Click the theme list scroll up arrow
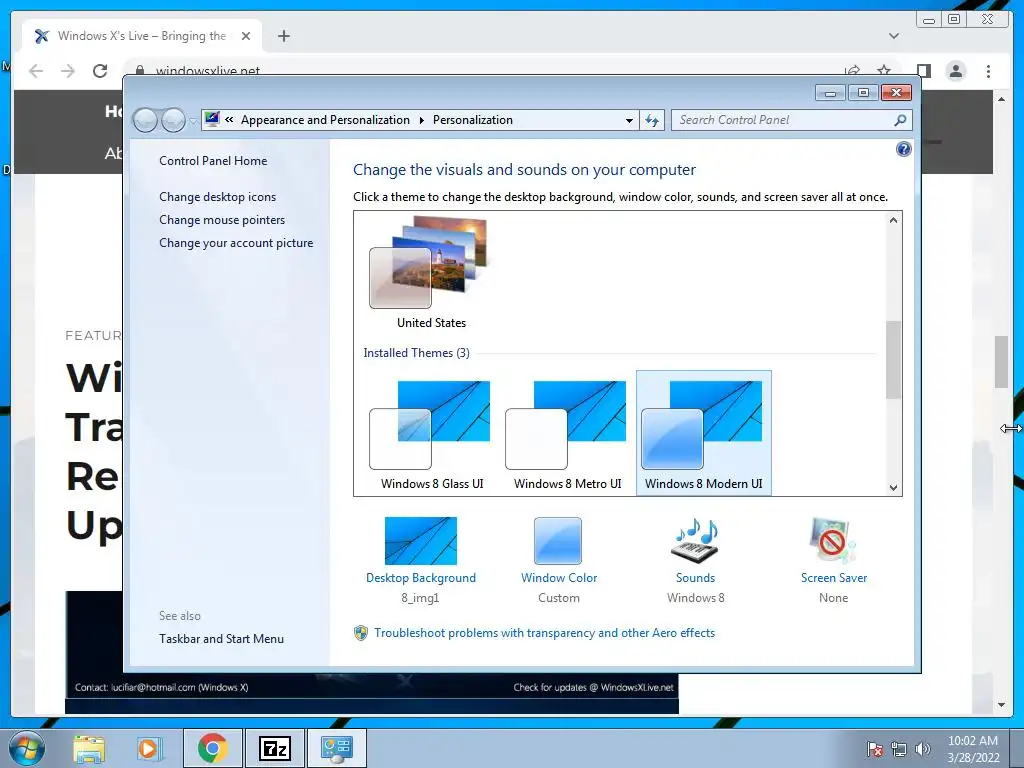 pos(893,220)
